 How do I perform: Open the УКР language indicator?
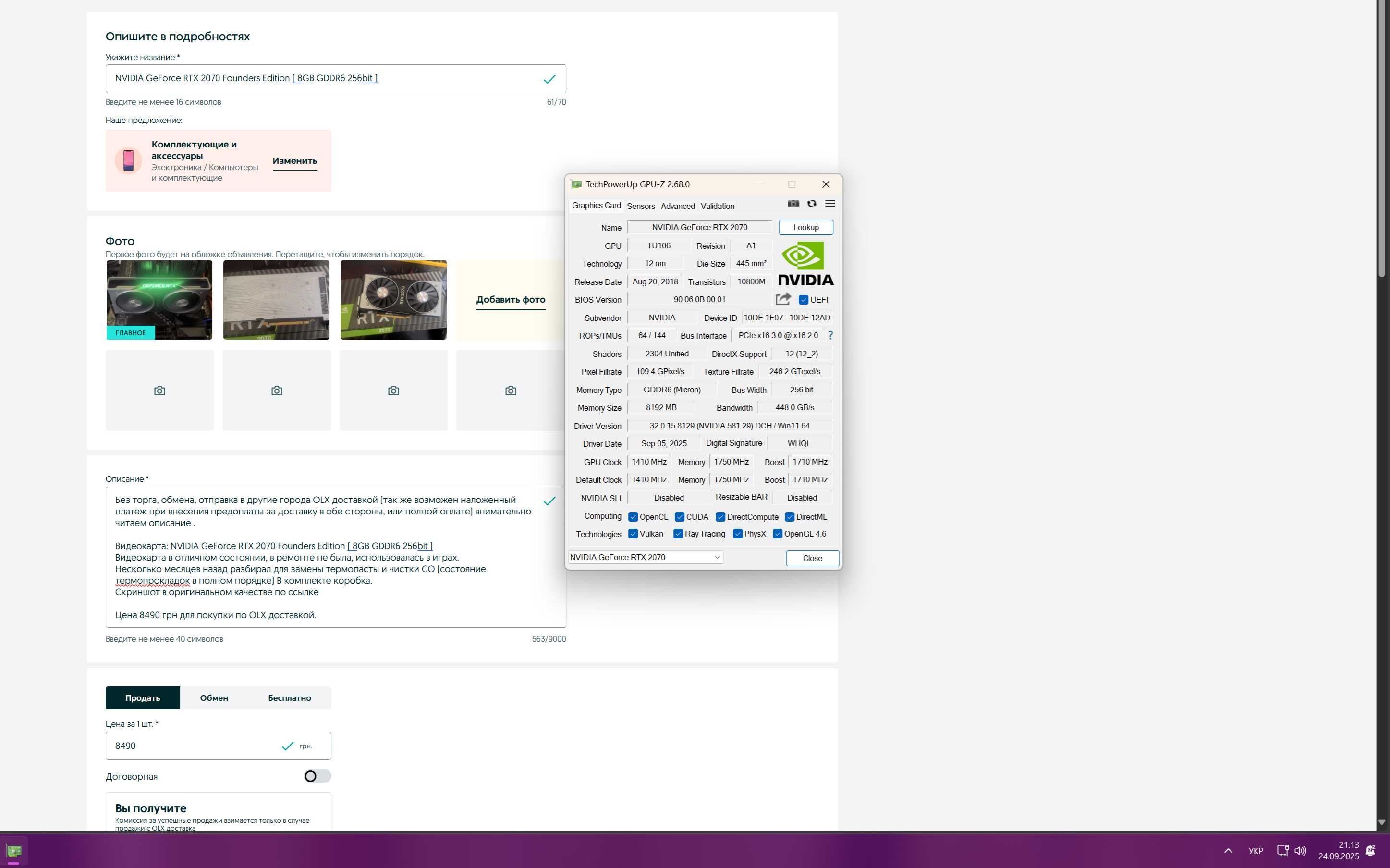[x=1256, y=851]
